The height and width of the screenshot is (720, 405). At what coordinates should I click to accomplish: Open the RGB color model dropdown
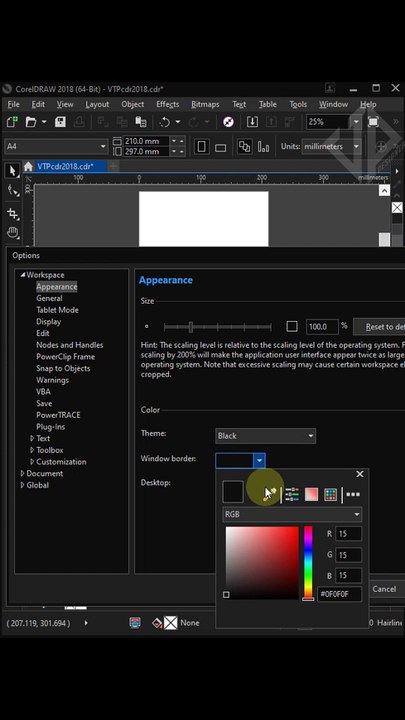pyautogui.click(x=292, y=514)
